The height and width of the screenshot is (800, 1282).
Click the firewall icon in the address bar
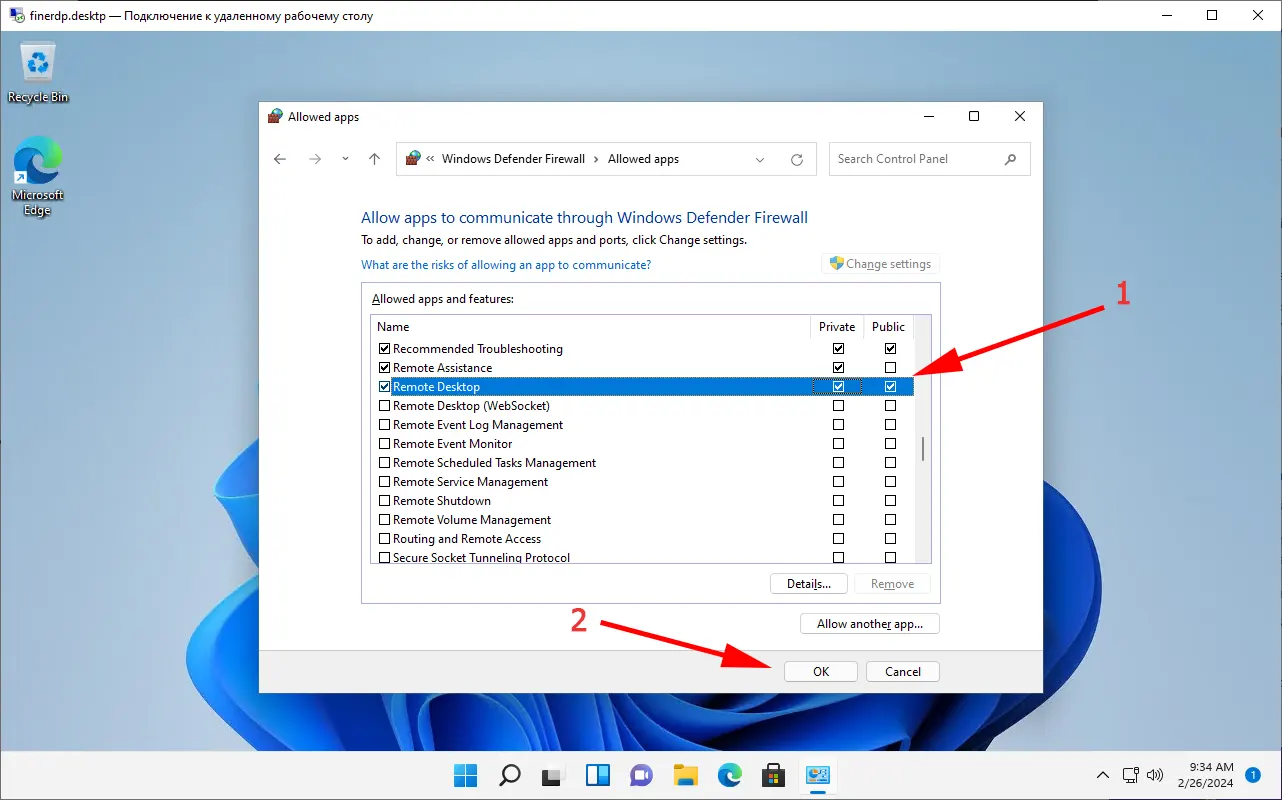(x=412, y=158)
